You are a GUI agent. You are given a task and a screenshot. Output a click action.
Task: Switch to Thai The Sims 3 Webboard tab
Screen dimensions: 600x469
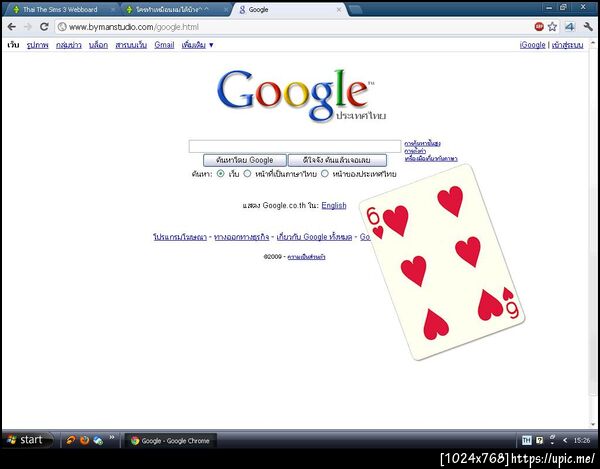point(60,10)
